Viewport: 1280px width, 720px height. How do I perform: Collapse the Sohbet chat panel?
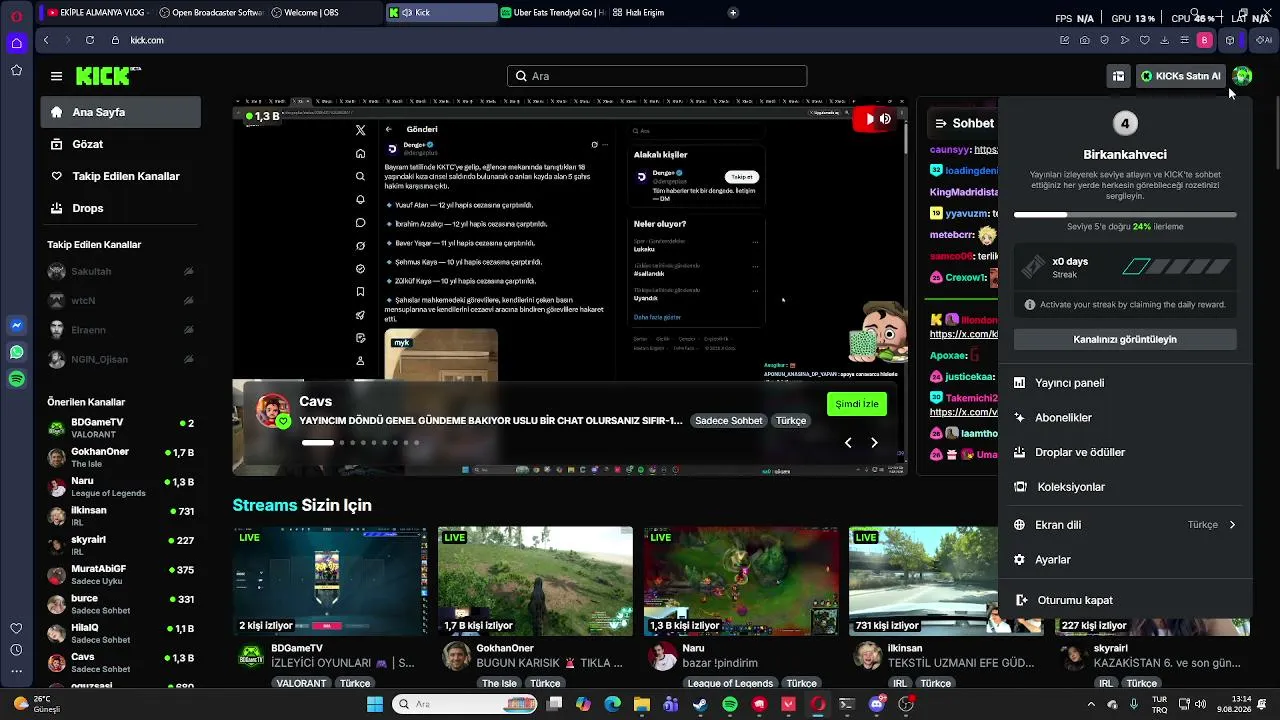[940, 123]
